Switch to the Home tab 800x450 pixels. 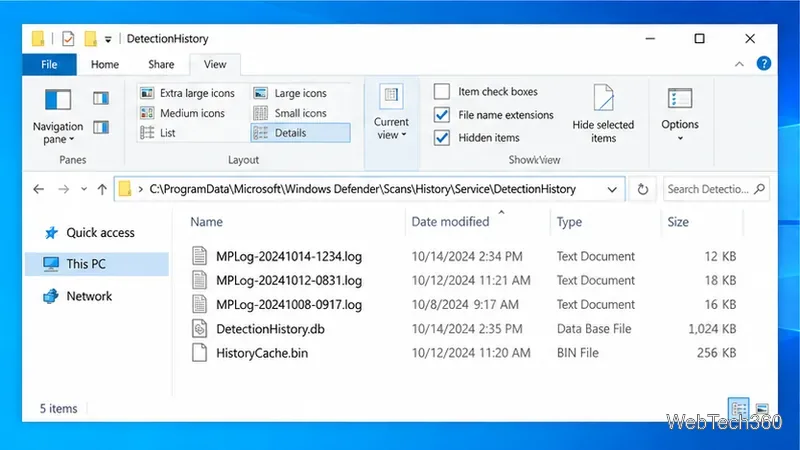105,64
